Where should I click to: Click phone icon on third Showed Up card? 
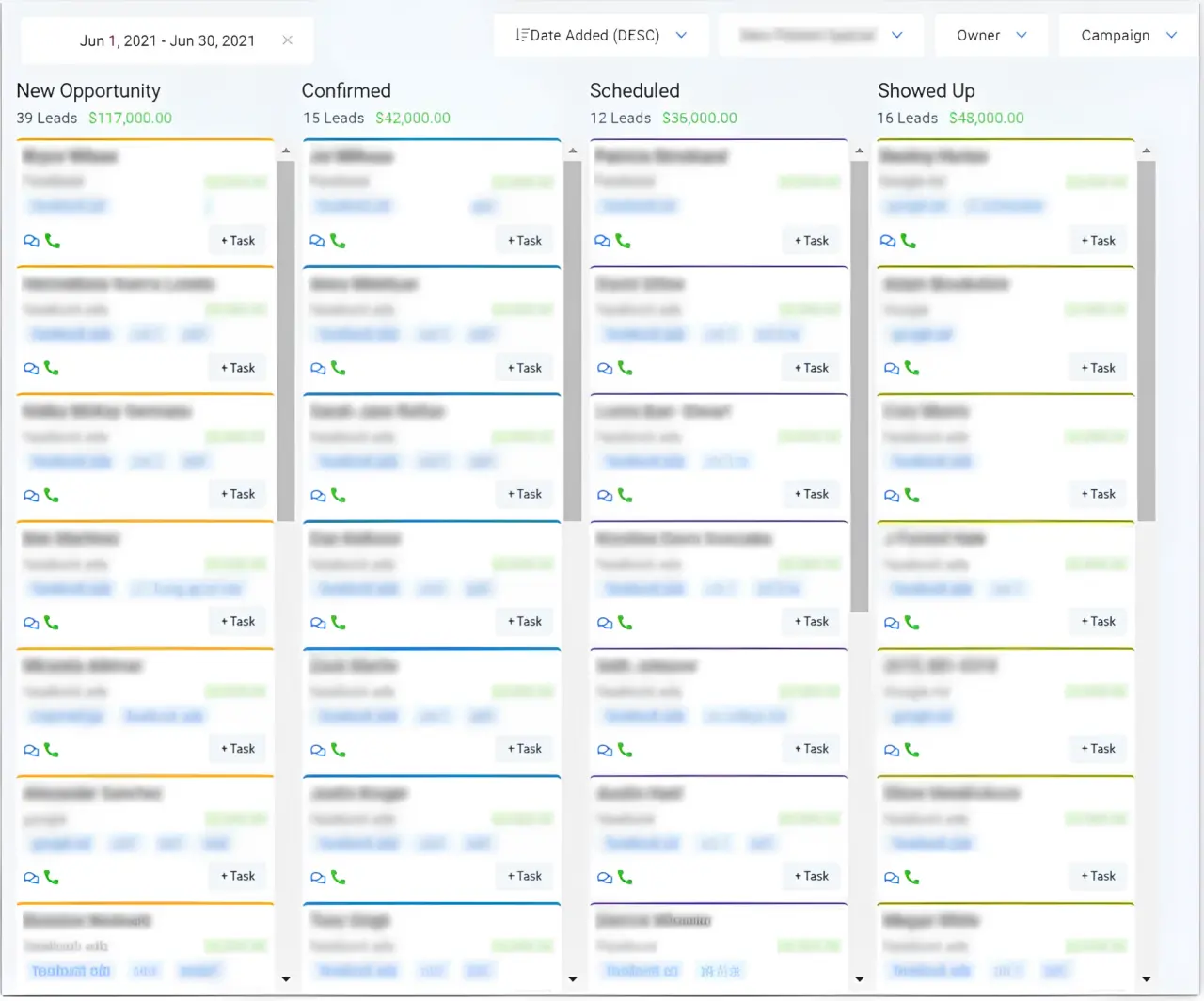coord(911,496)
